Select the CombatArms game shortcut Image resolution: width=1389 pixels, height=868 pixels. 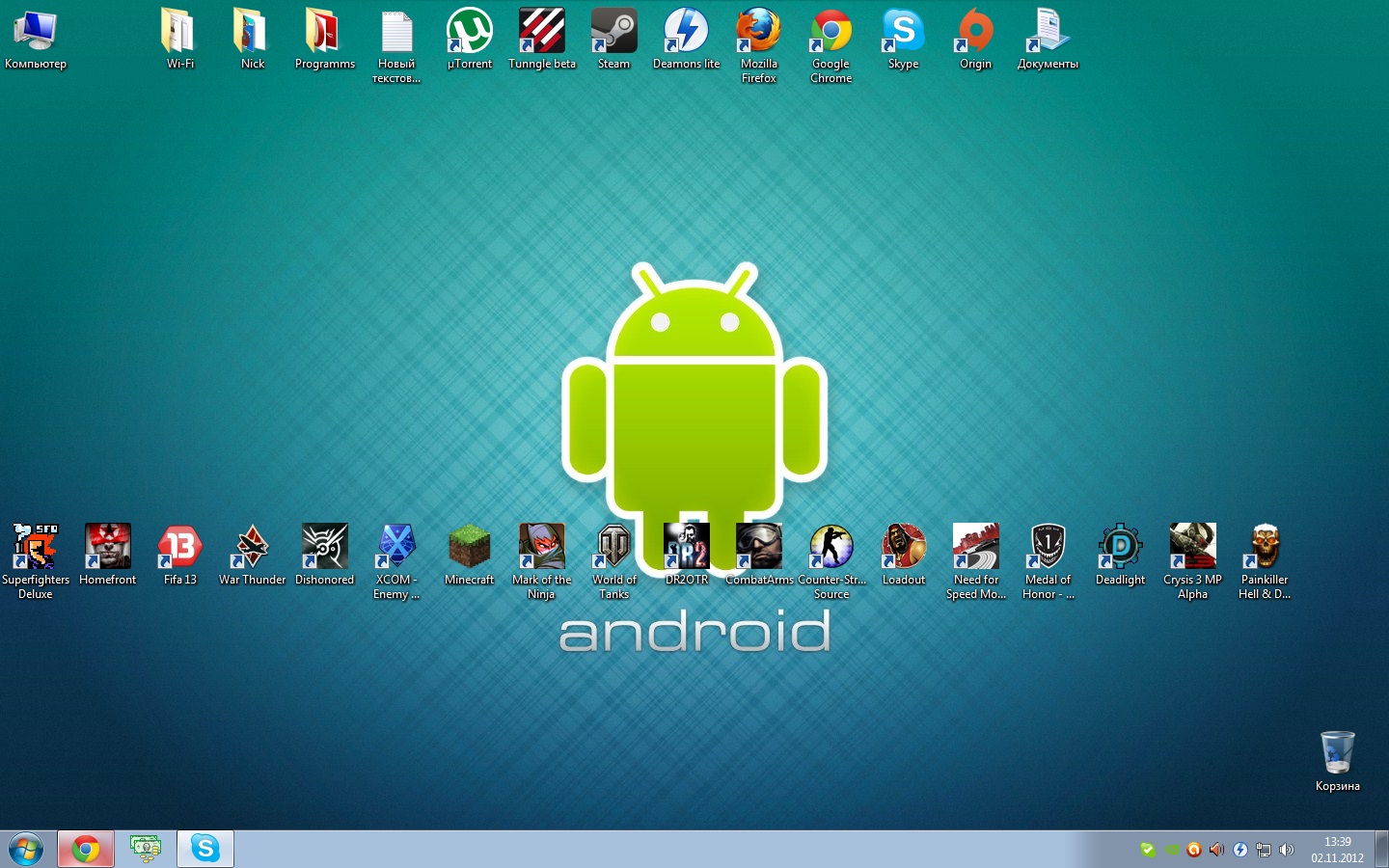[759, 556]
